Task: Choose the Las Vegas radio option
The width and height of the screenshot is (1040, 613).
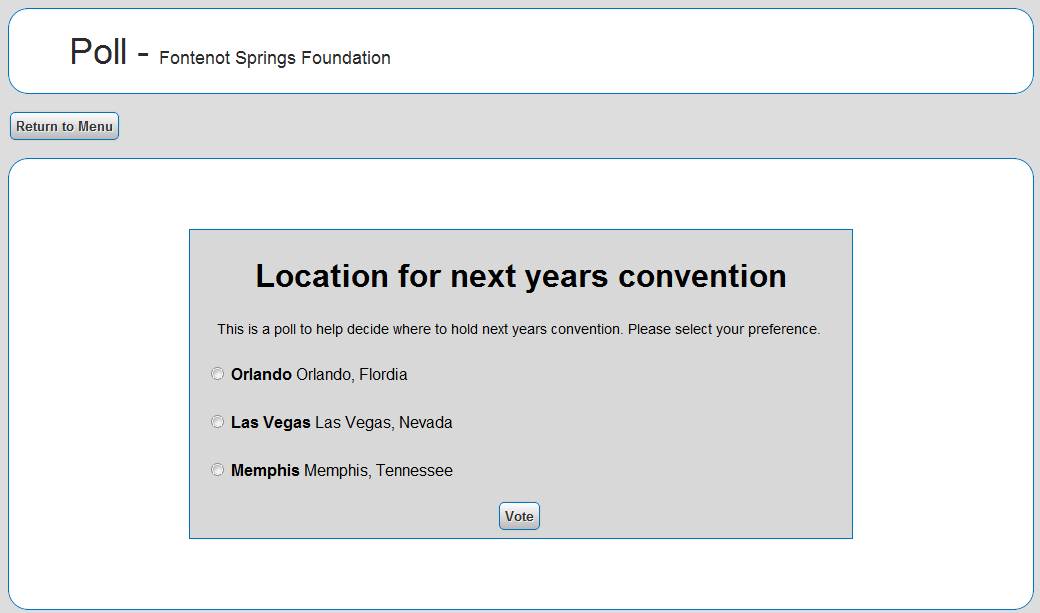Action: 218,422
